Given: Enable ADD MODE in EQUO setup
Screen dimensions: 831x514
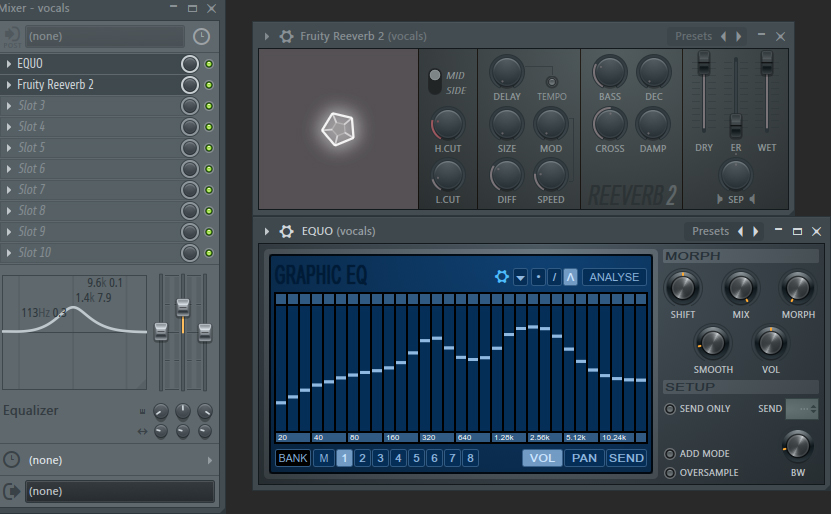Looking at the screenshot, I should tap(670, 454).
